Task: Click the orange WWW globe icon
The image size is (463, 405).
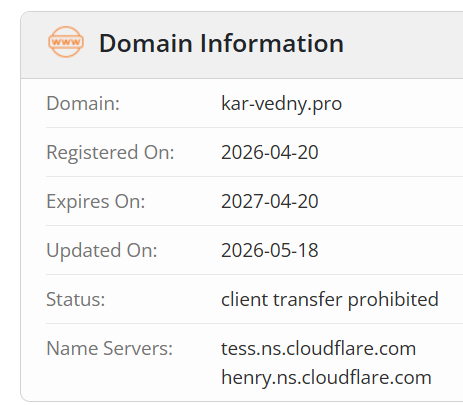Action: coord(66,42)
